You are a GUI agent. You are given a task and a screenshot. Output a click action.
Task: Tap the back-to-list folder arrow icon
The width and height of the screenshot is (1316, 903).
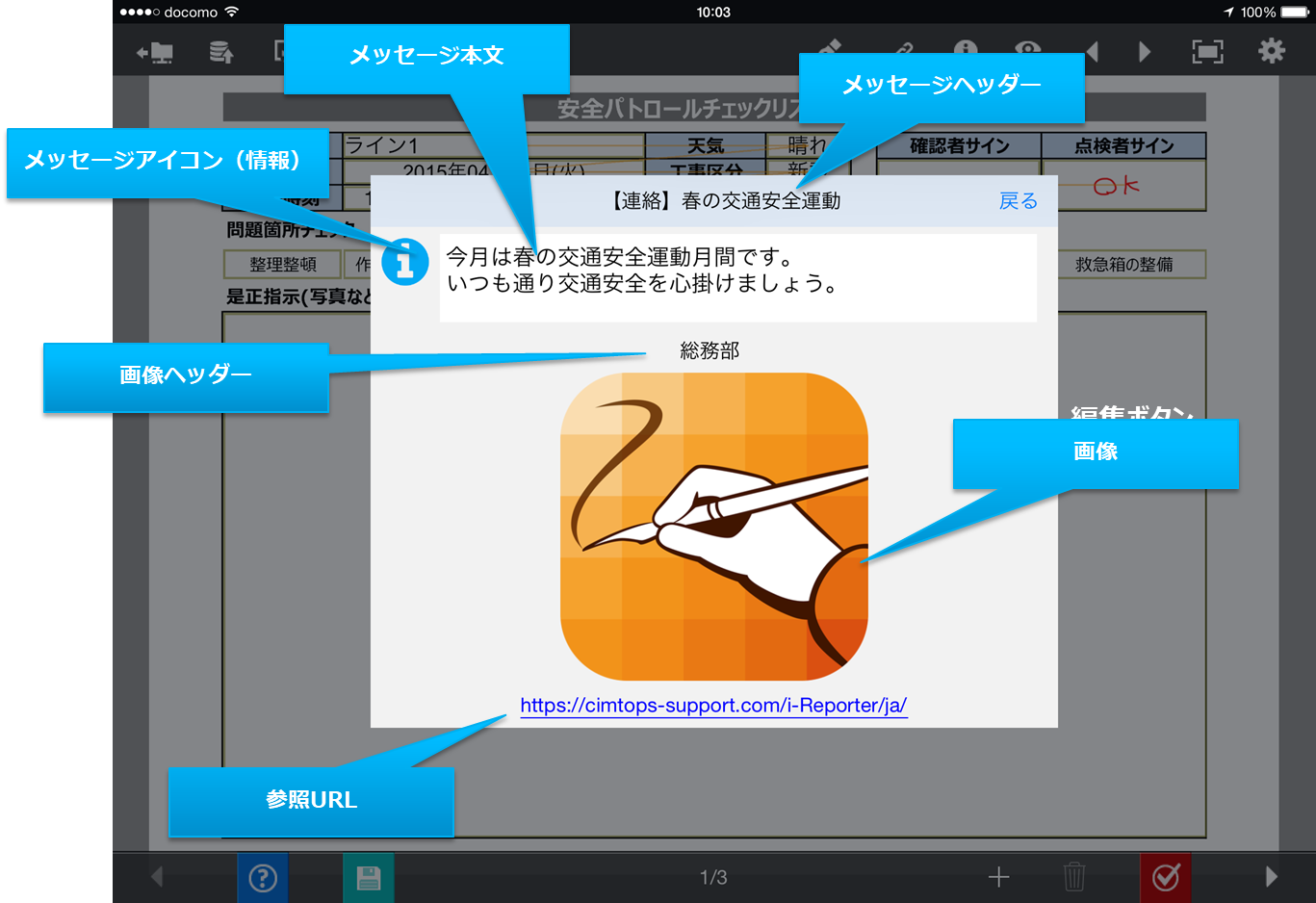pyautogui.click(x=155, y=53)
